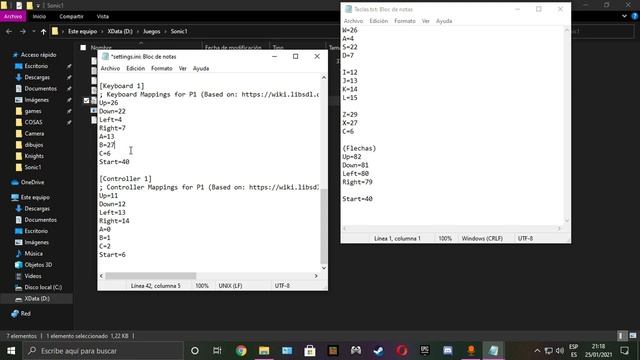Click Sonic1 in the address breadcrumb
Screen dimensions: 640x360
[179, 31]
